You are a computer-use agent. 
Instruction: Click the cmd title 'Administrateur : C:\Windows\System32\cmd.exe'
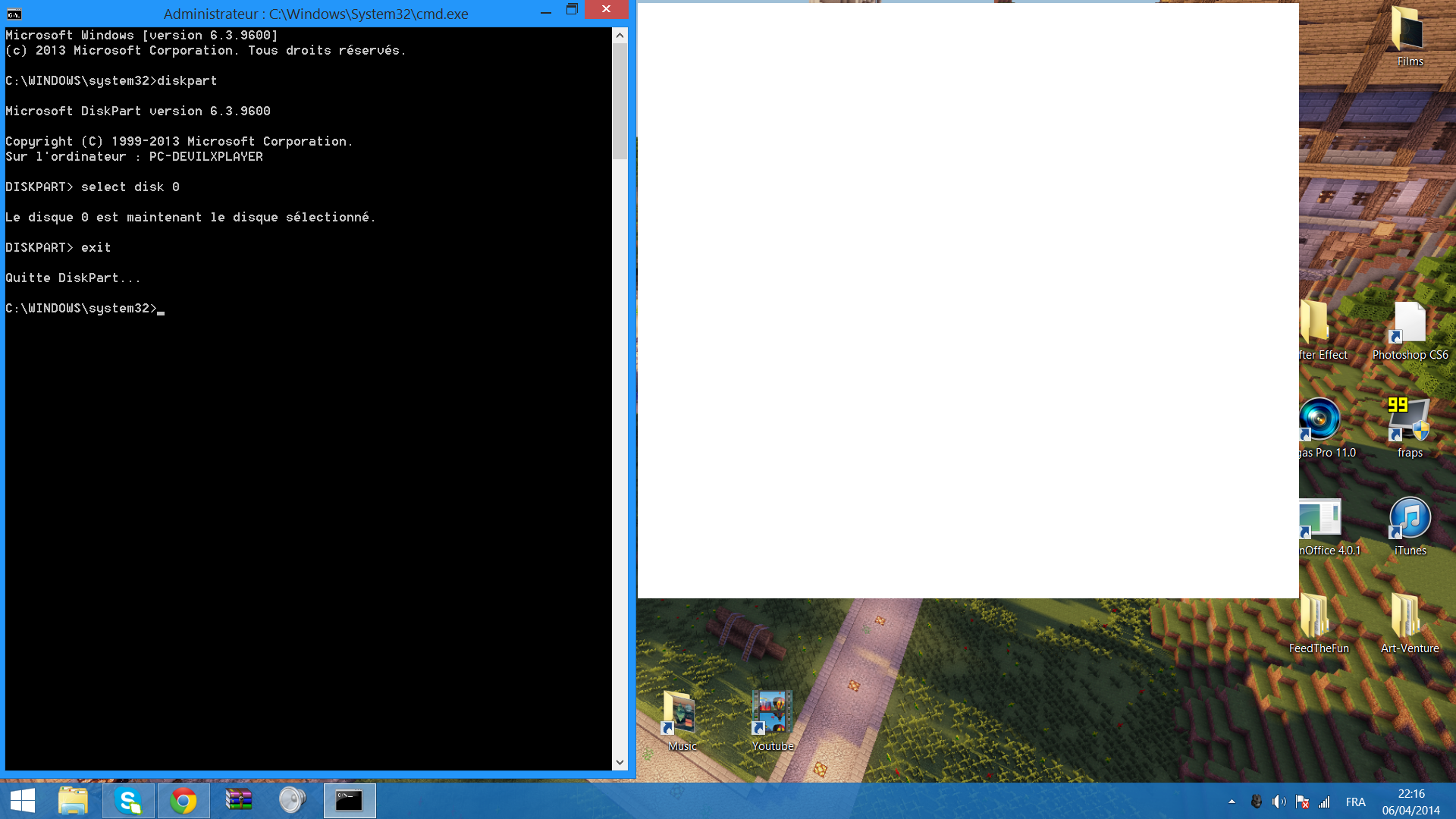point(315,14)
